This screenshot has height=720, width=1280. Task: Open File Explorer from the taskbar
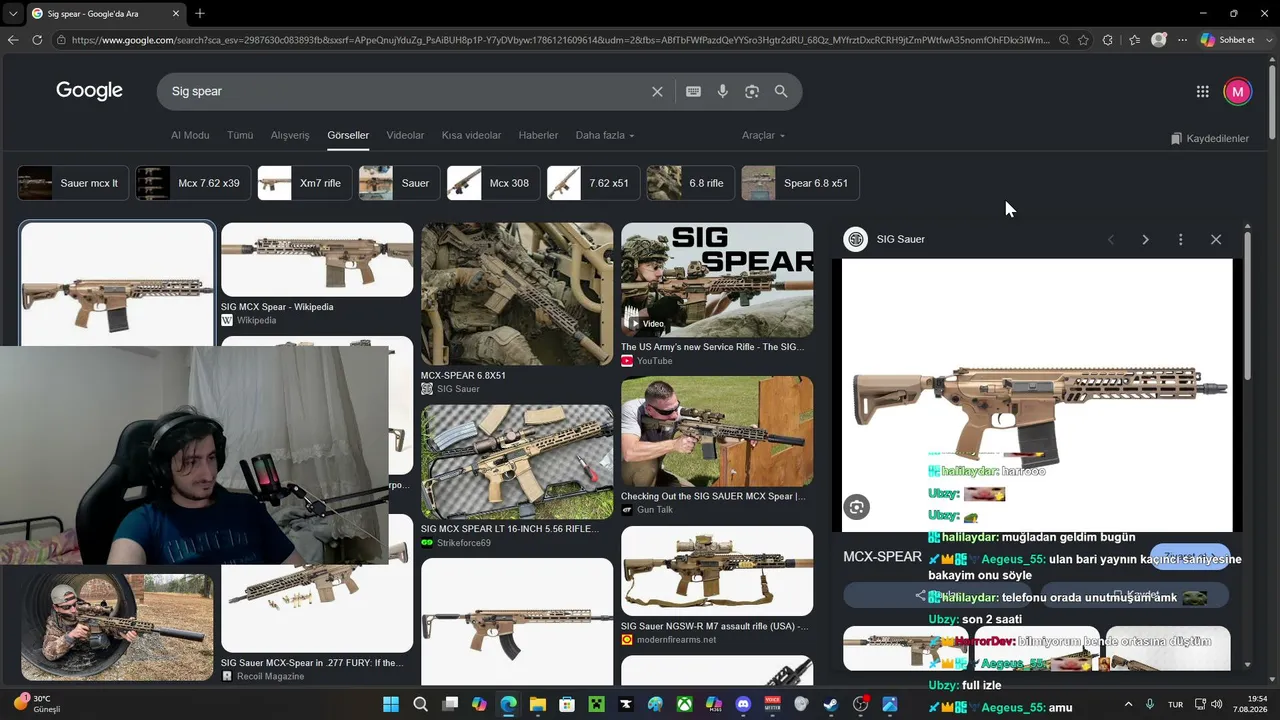[537, 704]
